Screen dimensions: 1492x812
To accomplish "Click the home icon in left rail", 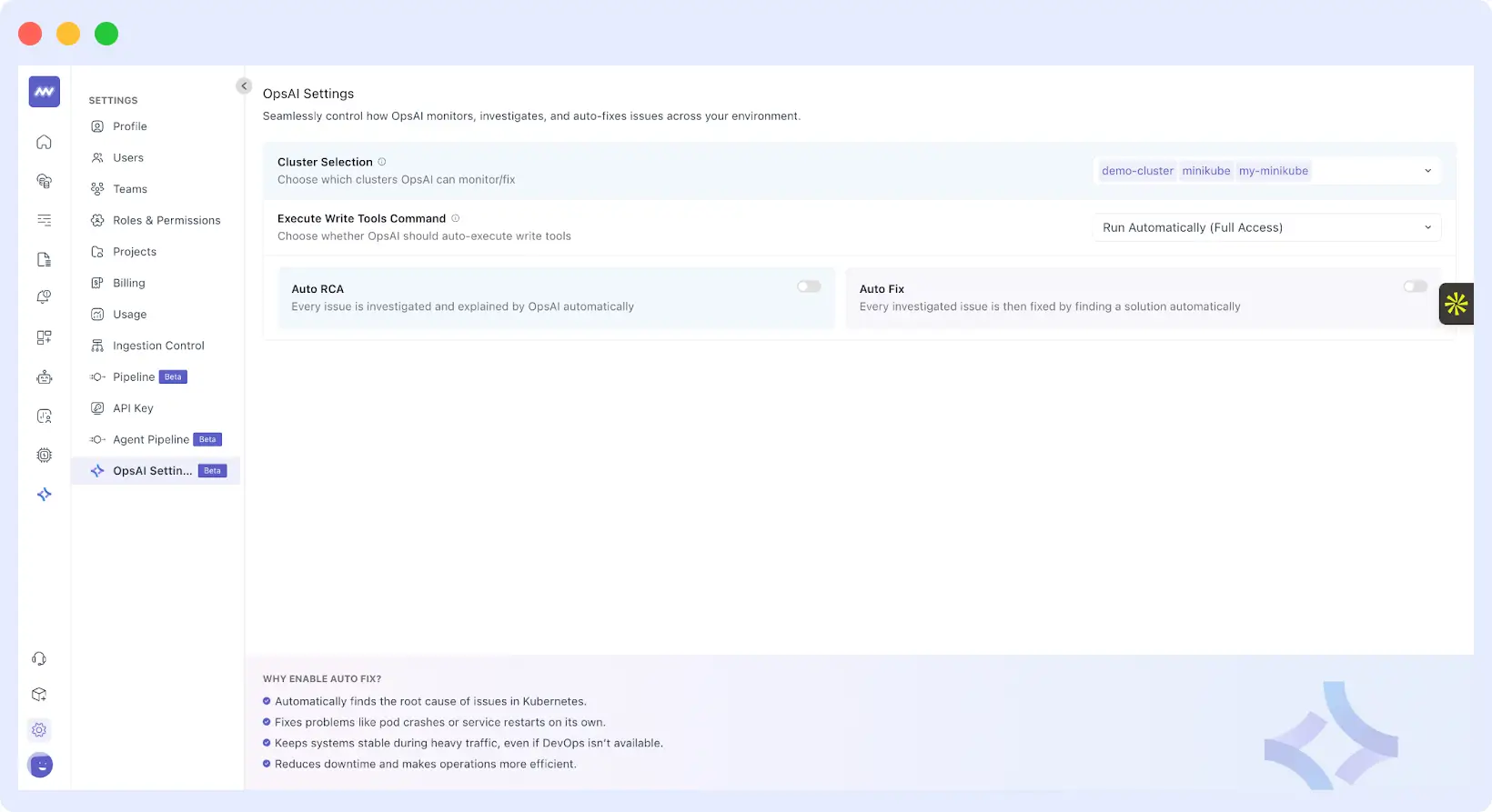I will pos(44,142).
